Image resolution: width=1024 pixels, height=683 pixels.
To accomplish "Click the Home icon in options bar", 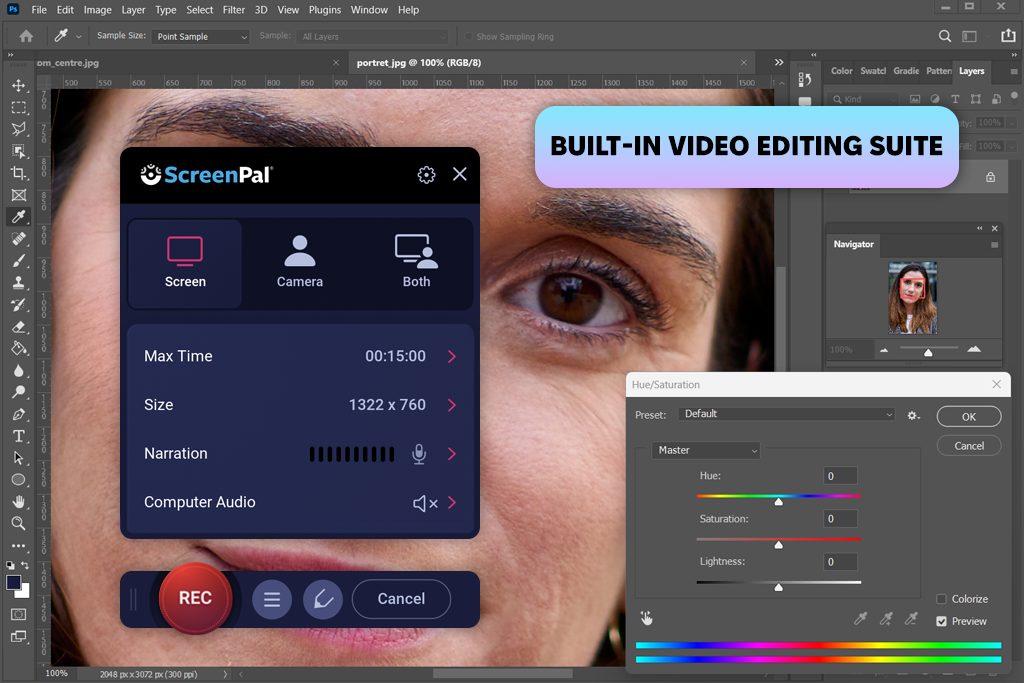I will (x=26, y=36).
